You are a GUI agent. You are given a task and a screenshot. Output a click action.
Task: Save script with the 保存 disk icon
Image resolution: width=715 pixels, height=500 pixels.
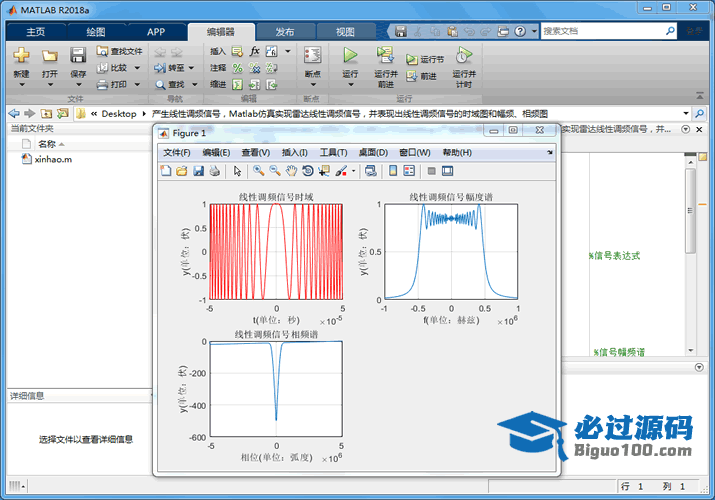point(78,56)
